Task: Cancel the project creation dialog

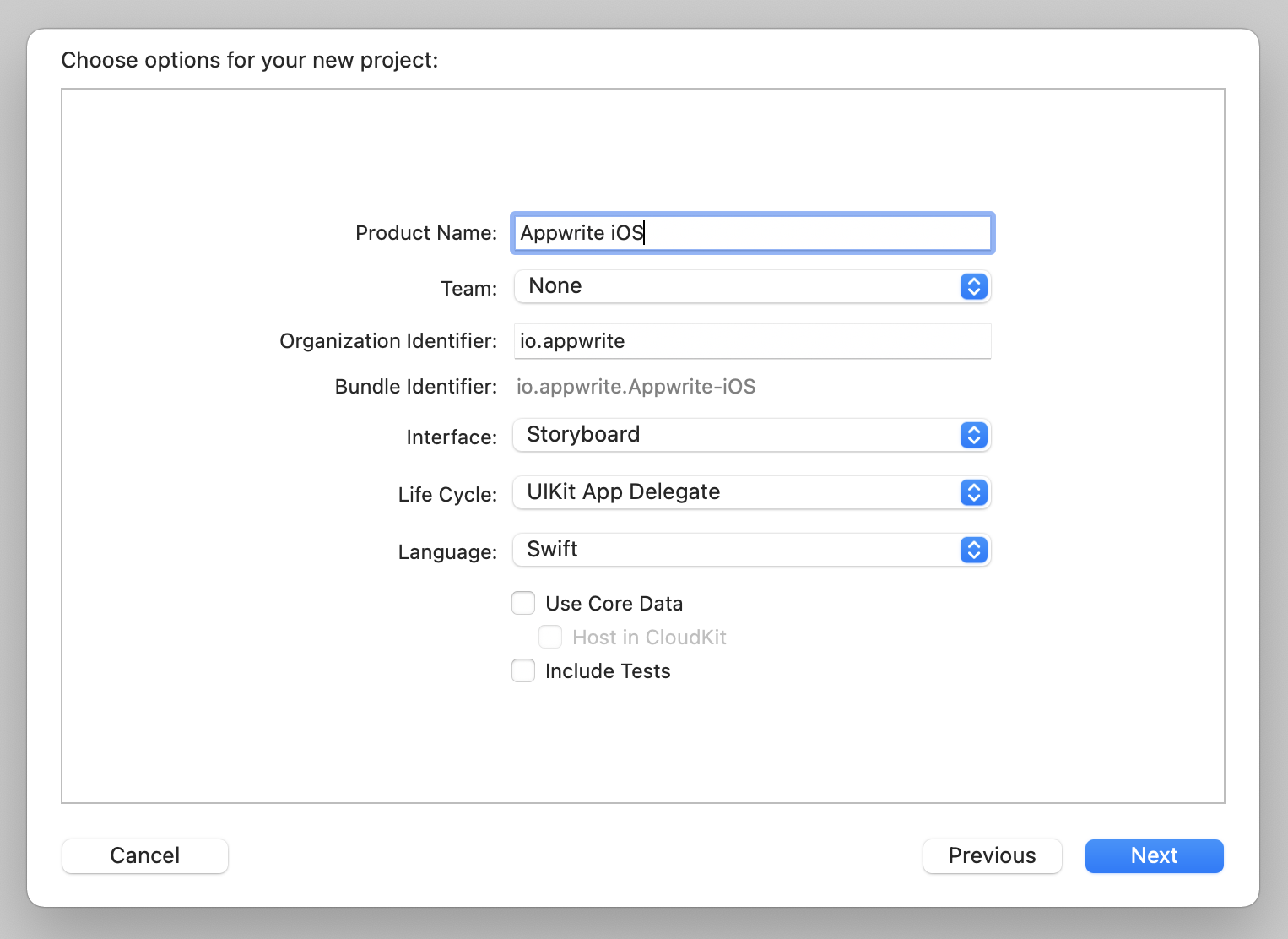Action: (x=144, y=855)
